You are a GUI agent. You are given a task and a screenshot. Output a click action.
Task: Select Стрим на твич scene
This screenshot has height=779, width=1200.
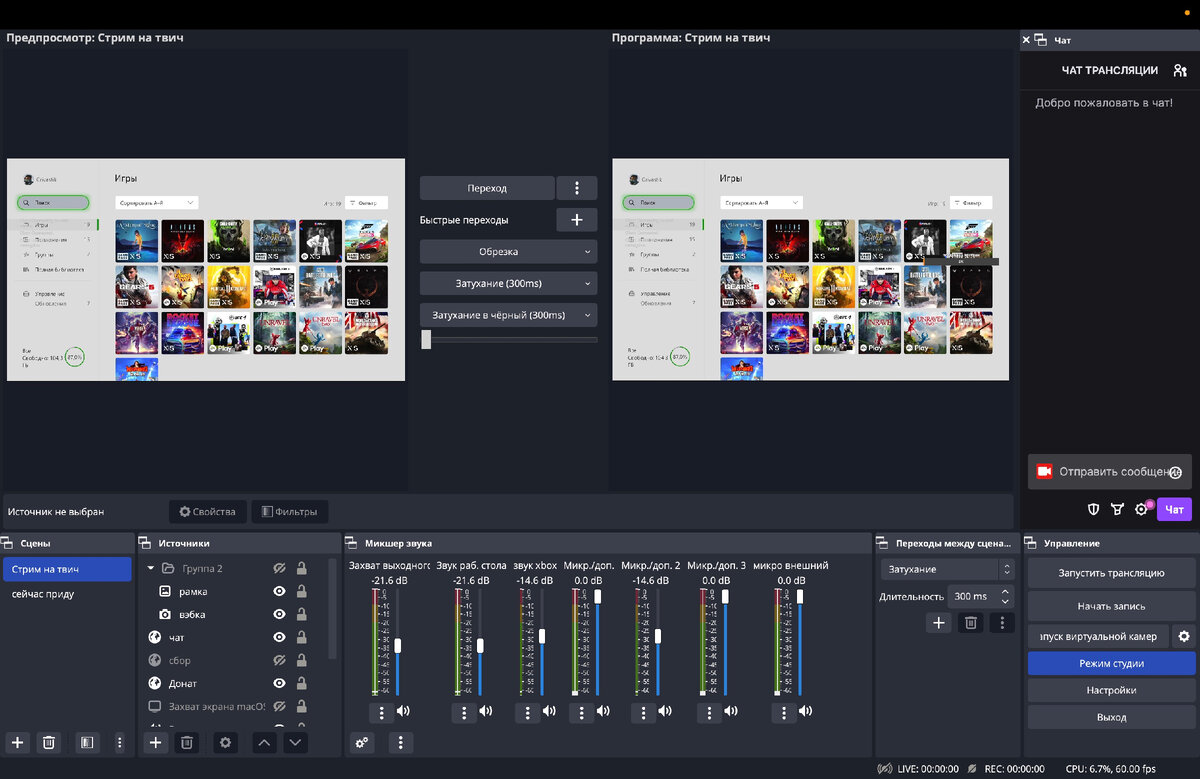pos(67,569)
